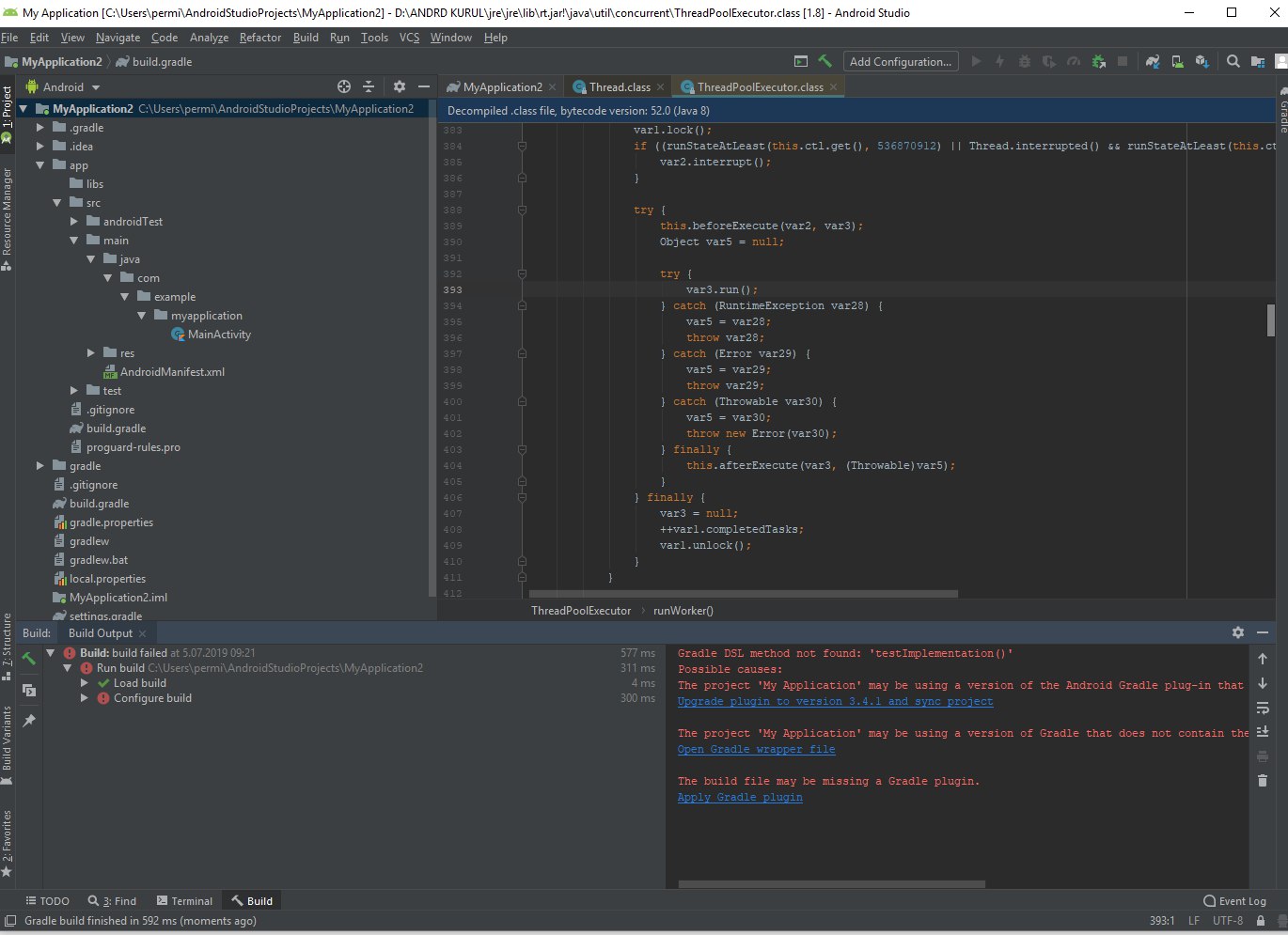The width and height of the screenshot is (1288, 935).
Task: Click Open Gradle wrapper file link
Action: [x=756, y=749]
